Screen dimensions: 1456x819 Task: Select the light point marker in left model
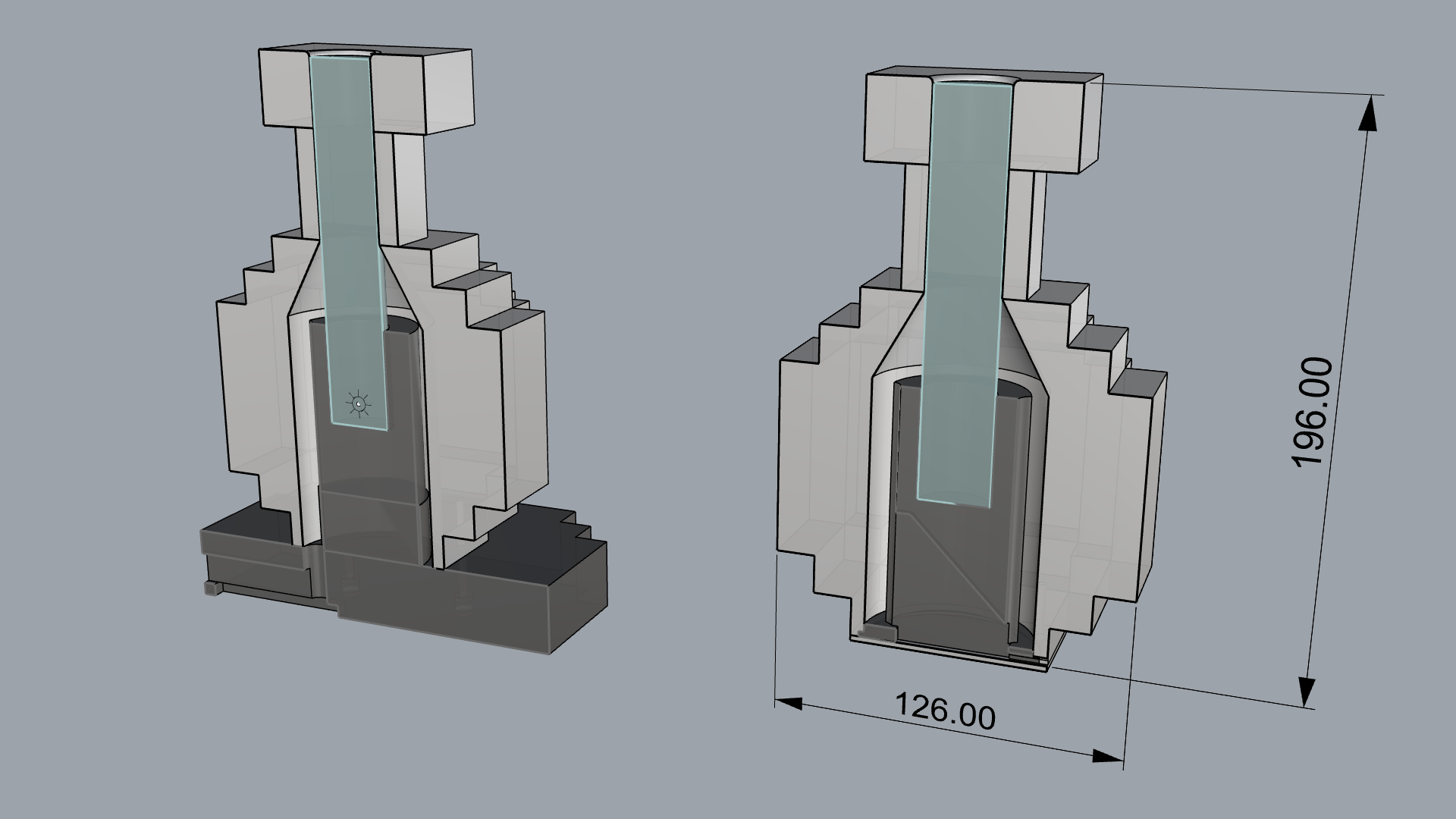(358, 405)
